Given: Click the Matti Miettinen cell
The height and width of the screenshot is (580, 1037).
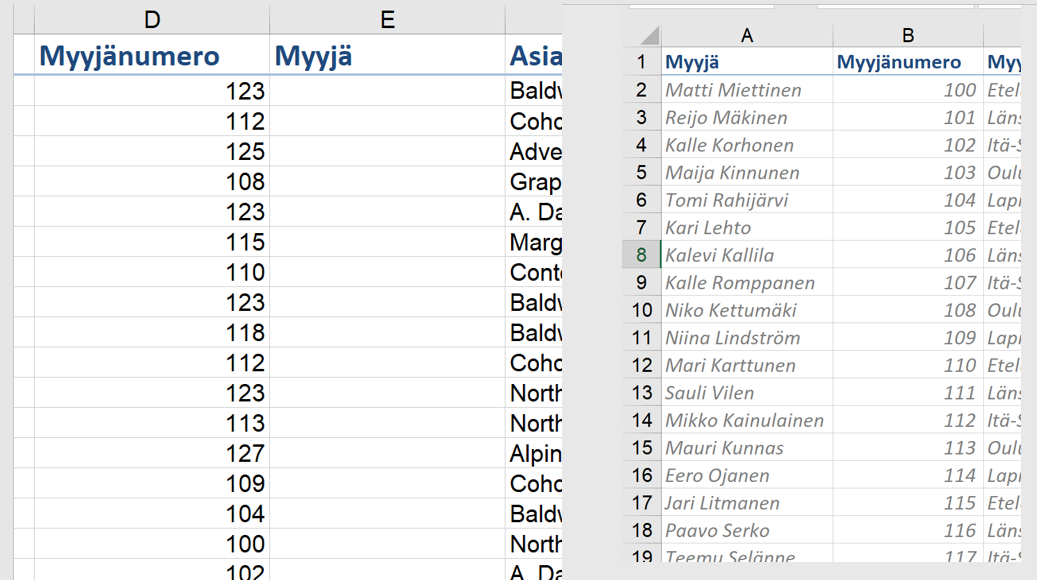Looking at the screenshot, I should pyautogui.click(x=746, y=90).
